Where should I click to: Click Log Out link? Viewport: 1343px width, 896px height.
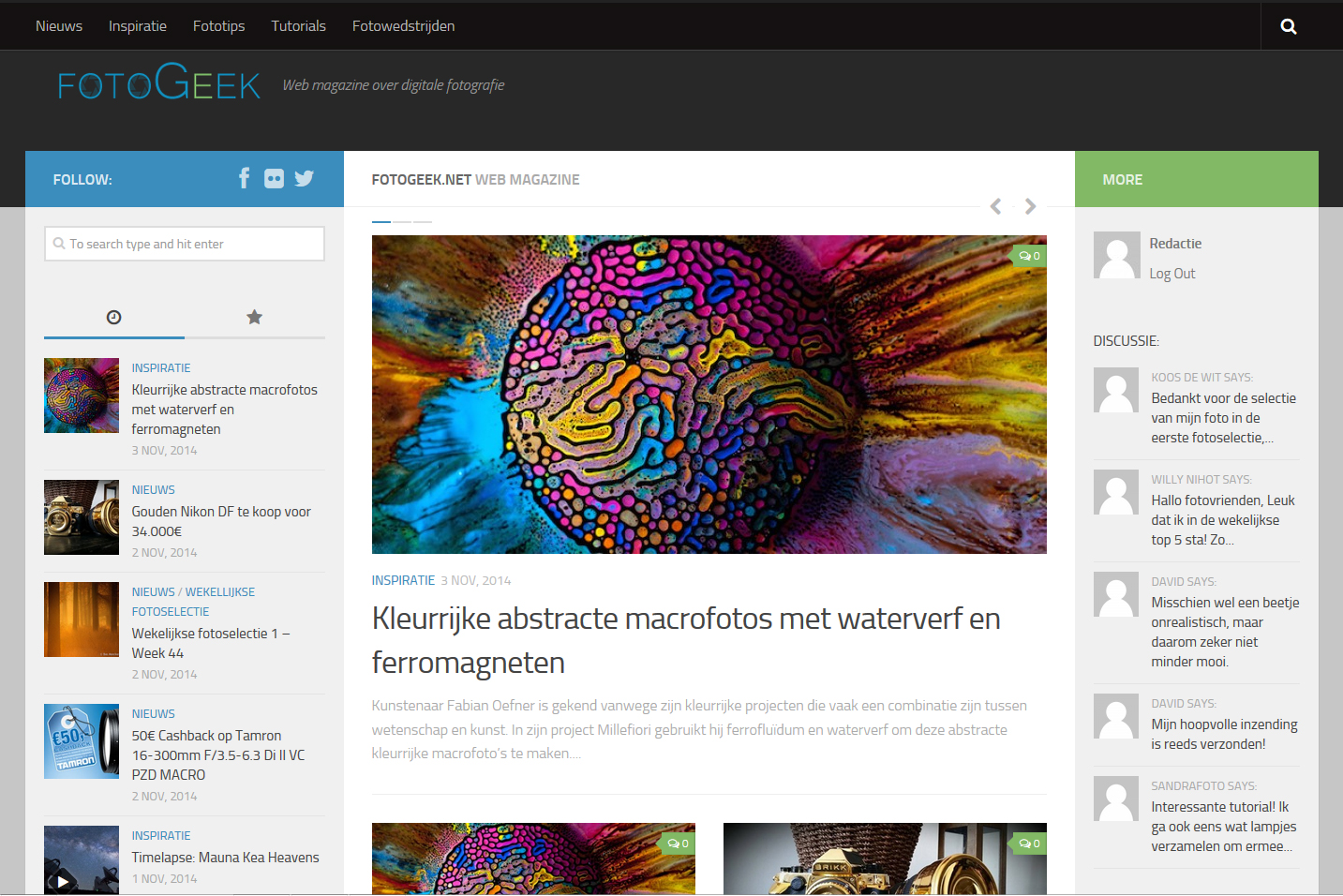click(x=1172, y=274)
